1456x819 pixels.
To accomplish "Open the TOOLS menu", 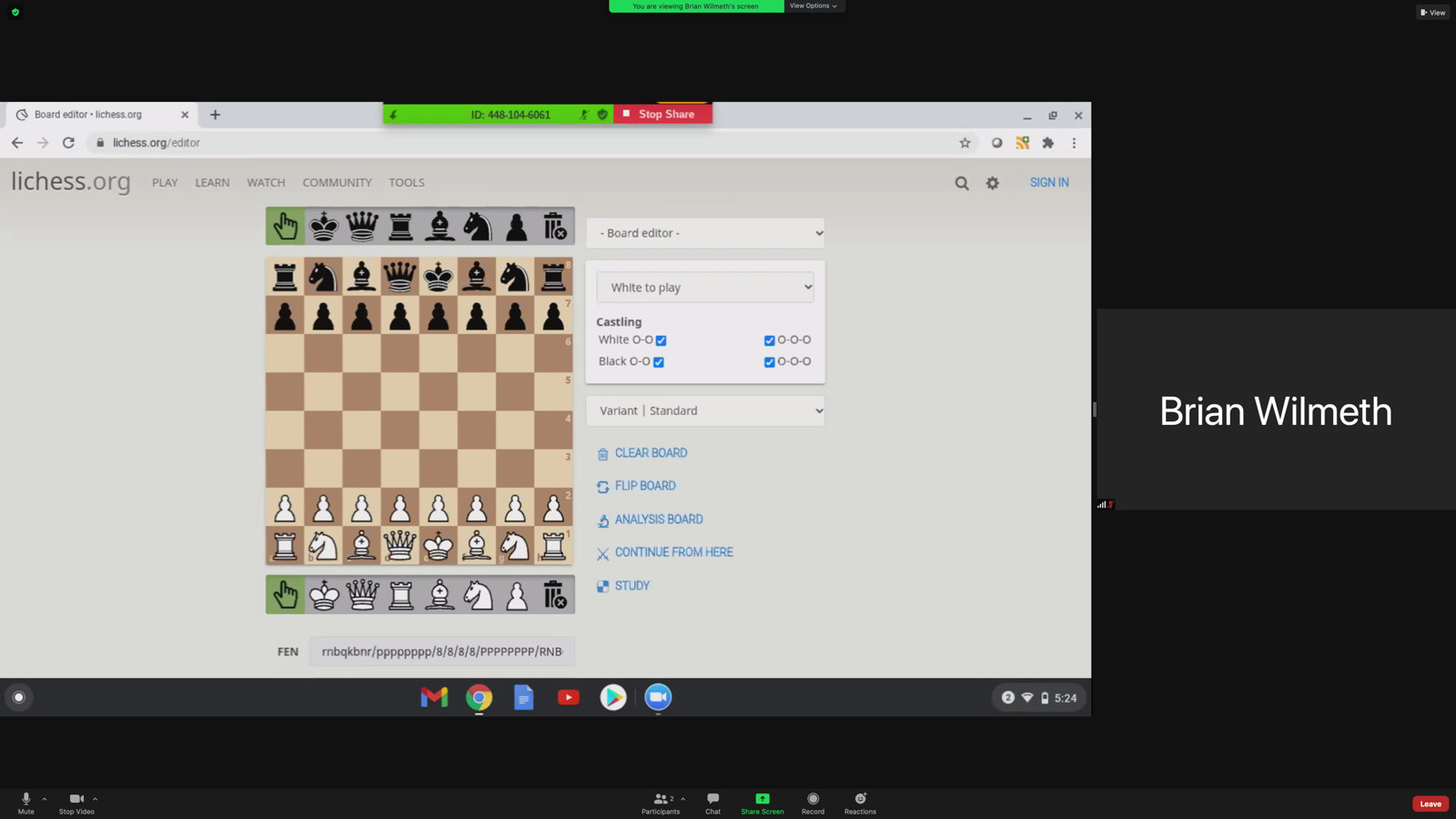I will 406,183.
